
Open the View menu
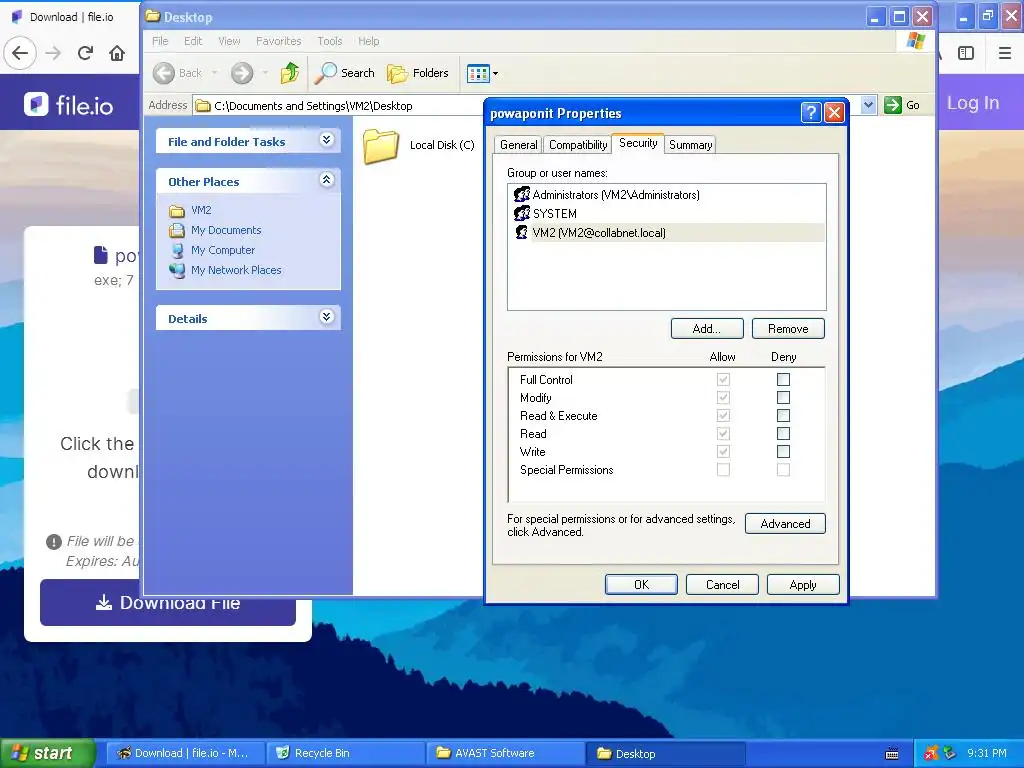coord(229,40)
